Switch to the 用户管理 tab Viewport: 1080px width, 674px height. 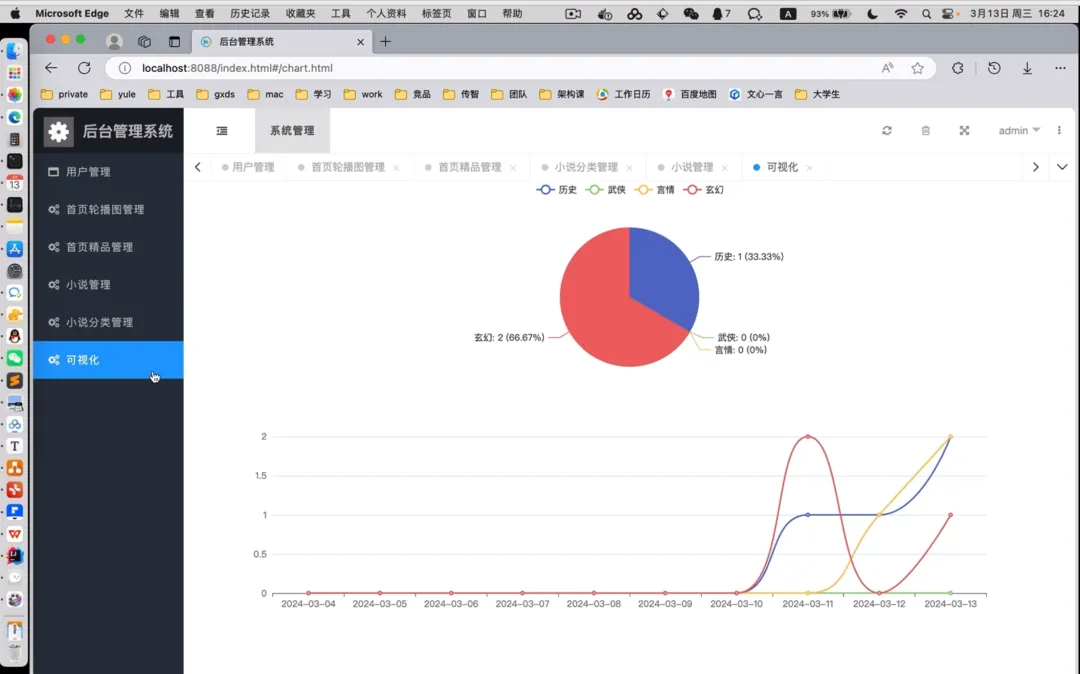(248, 167)
